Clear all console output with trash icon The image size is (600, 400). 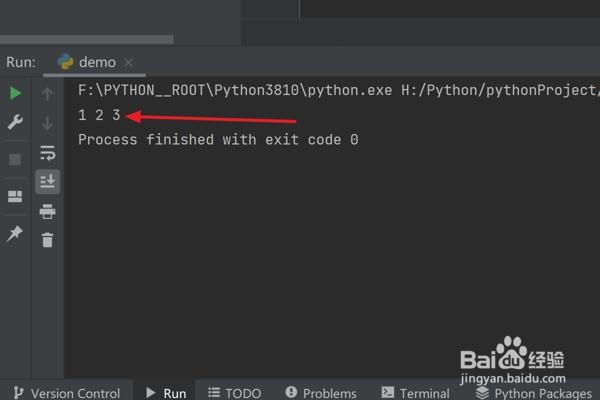click(47, 240)
